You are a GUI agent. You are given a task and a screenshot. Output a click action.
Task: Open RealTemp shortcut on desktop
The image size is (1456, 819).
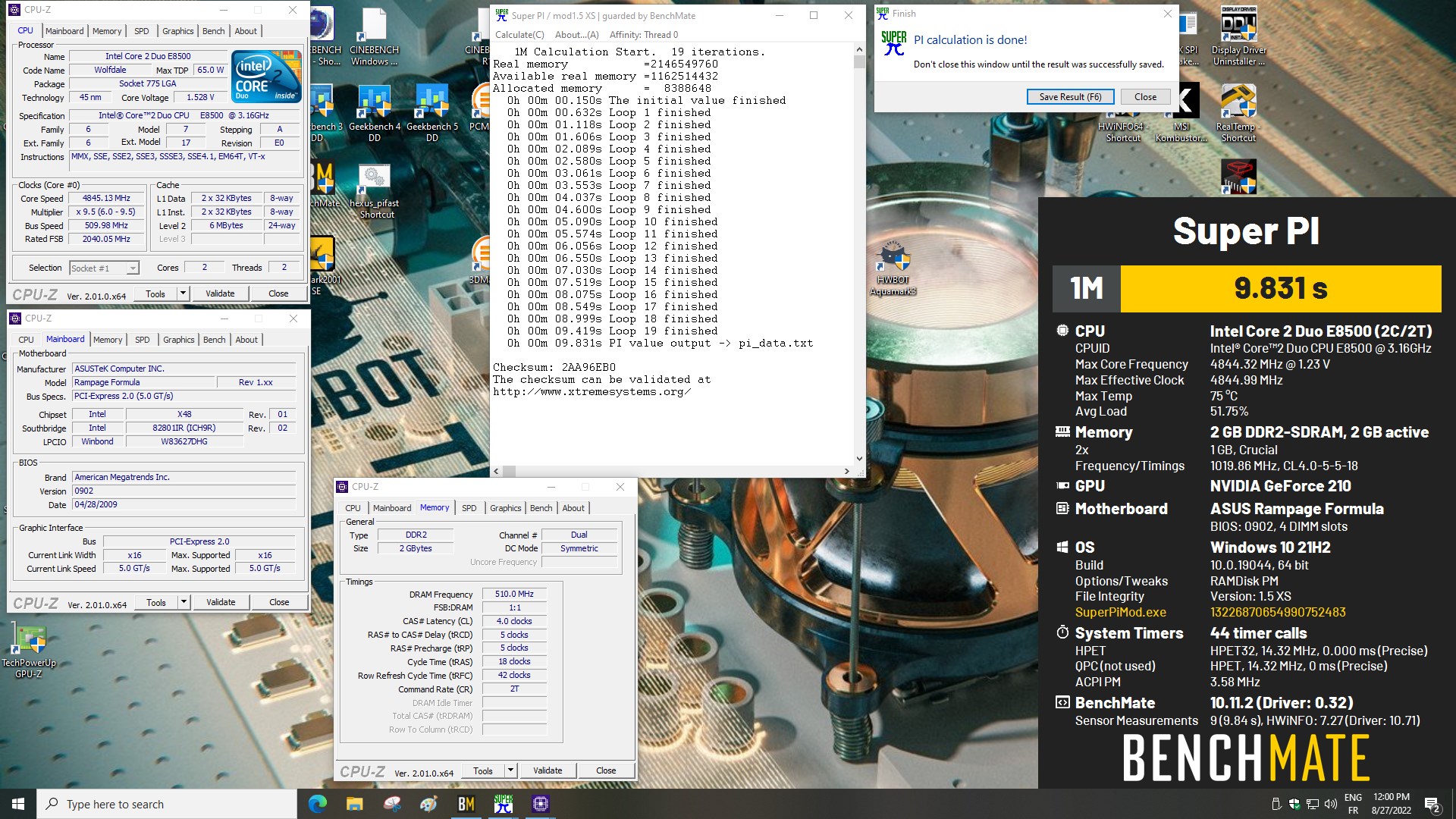click(1238, 112)
